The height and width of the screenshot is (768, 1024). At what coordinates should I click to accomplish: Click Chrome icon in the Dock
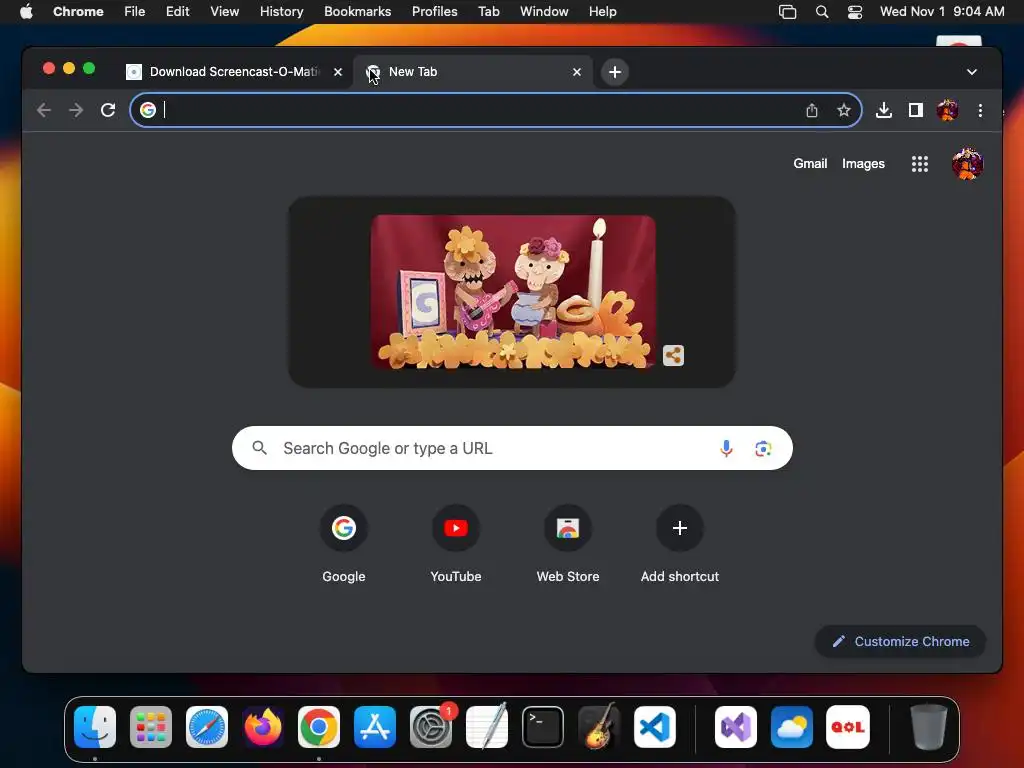(319, 727)
